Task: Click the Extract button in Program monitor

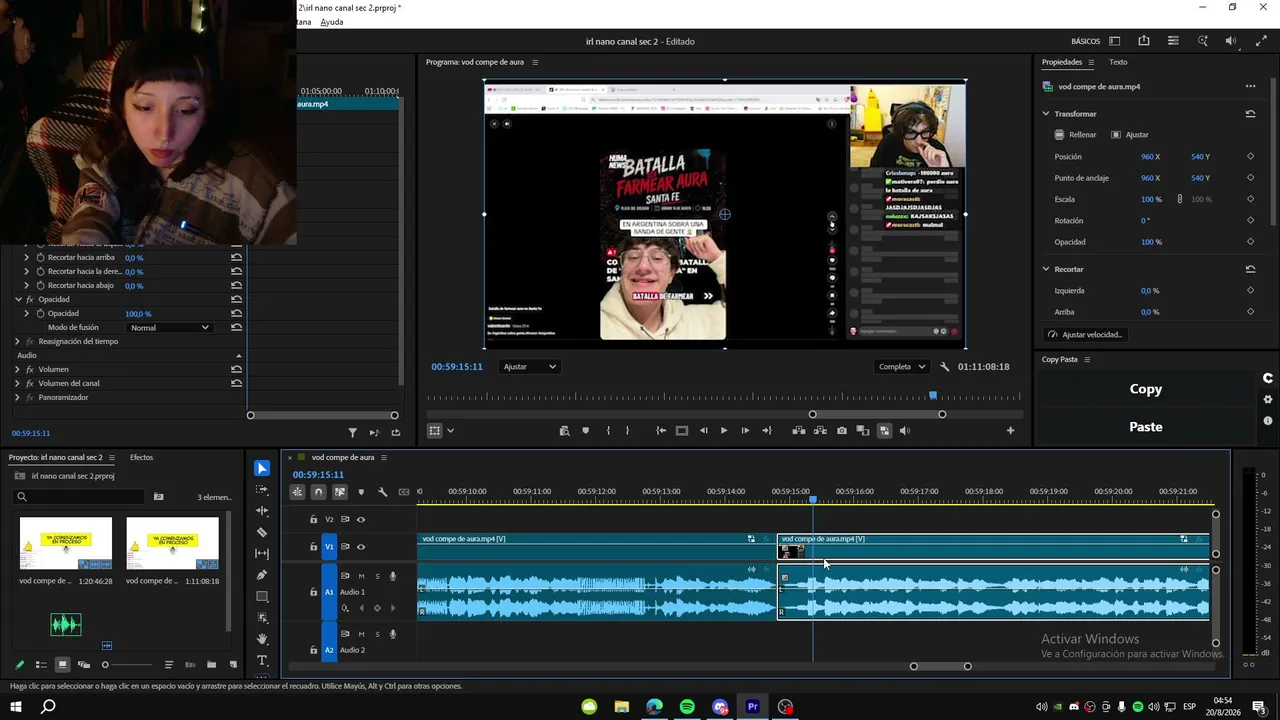Action: point(820,431)
